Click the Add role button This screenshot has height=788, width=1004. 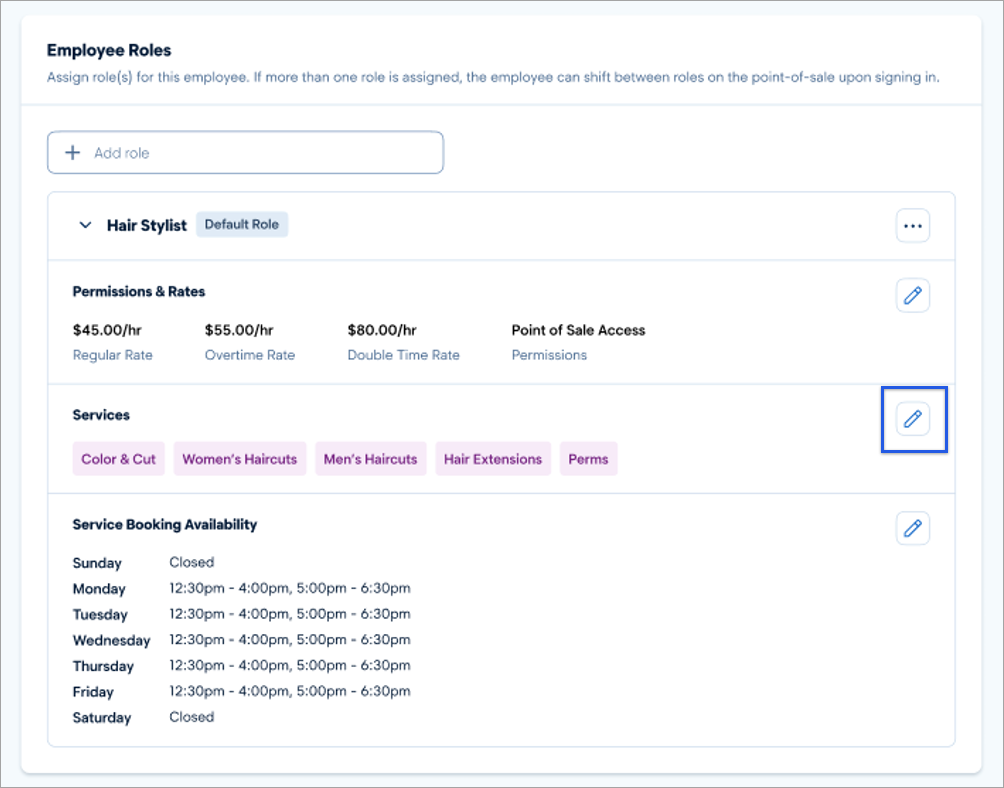pyautogui.click(x=245, y=152)
